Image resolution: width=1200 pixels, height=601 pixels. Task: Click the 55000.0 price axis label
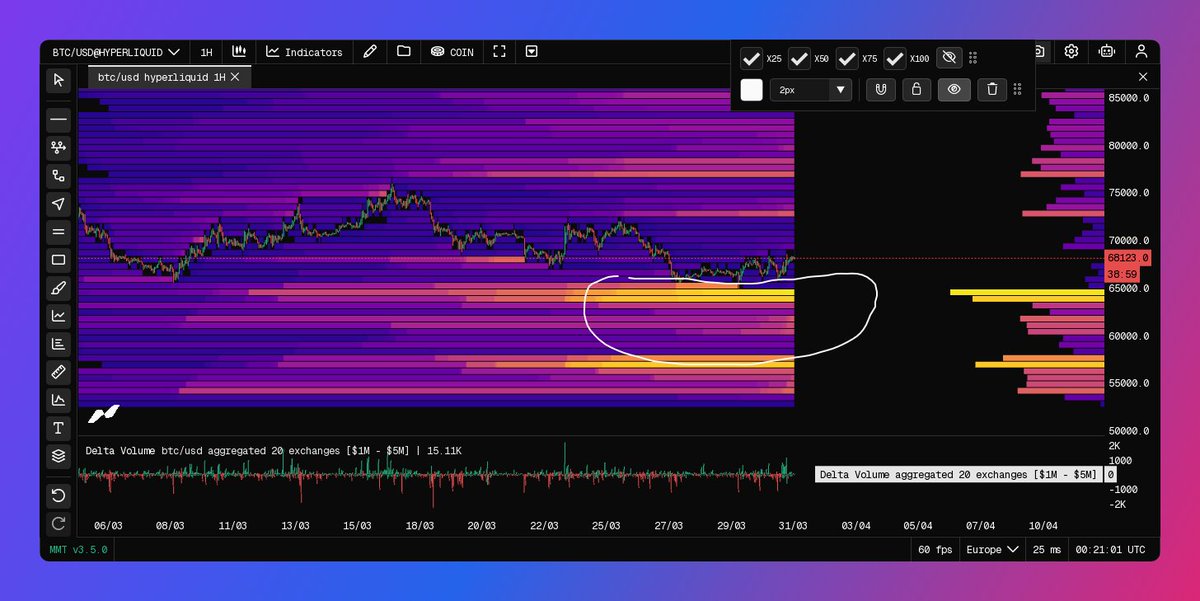1128,383
